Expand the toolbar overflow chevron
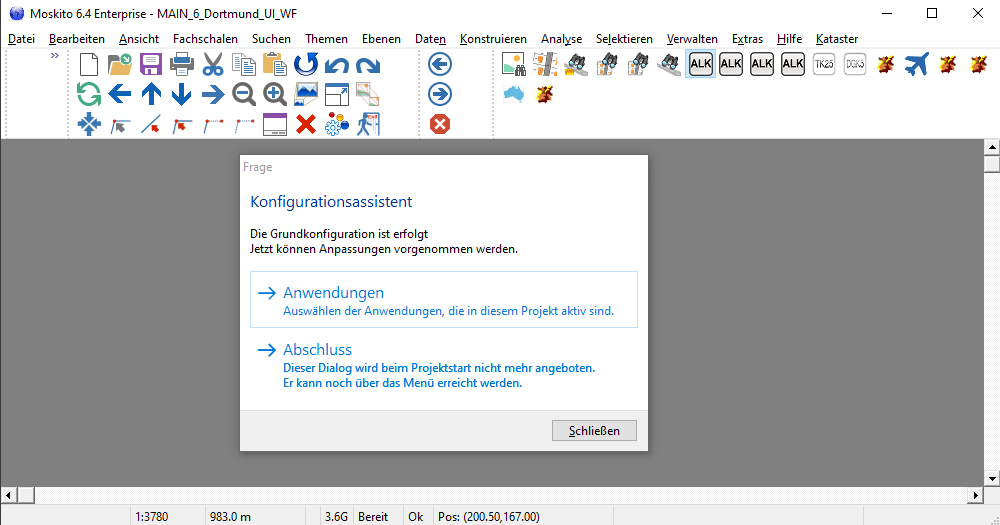The image size is (1000, 525). coord(55,57)
